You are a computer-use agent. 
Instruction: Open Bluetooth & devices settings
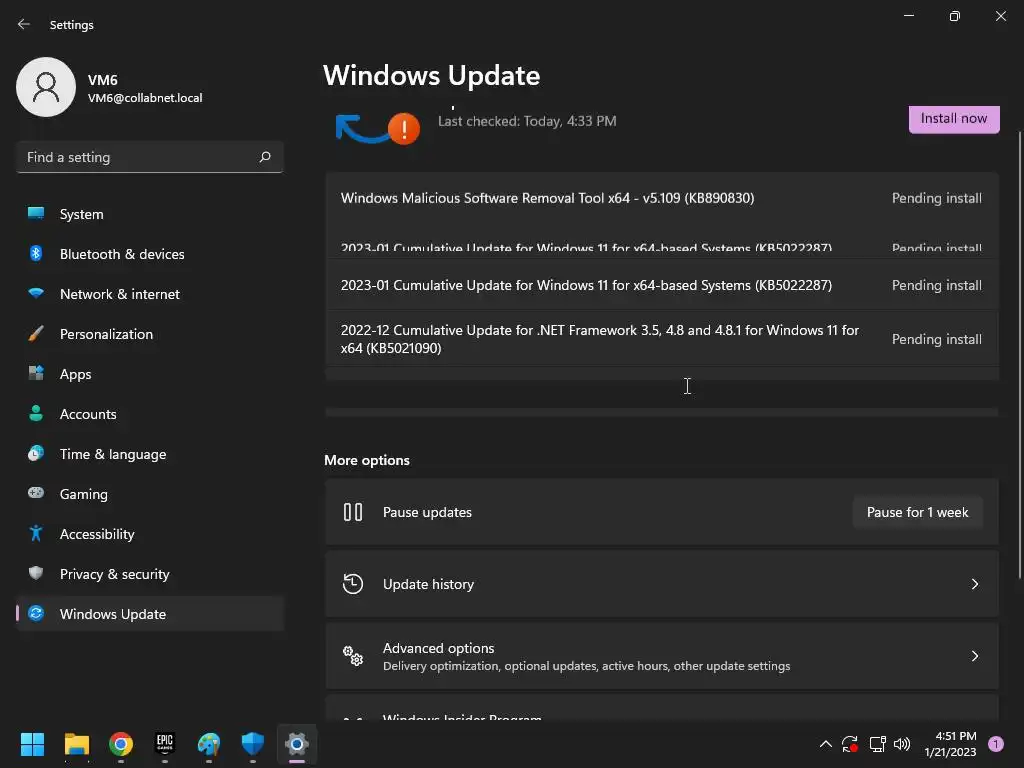coord(150,254)
